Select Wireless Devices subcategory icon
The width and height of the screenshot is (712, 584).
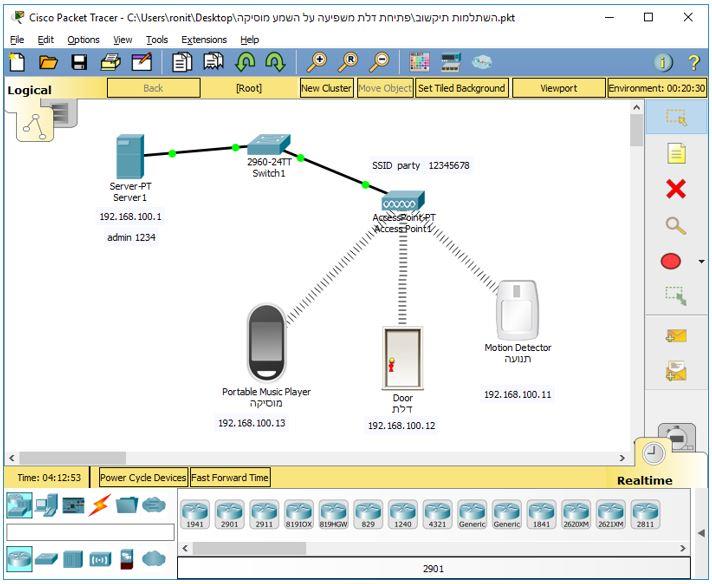(x=99, y=559)
